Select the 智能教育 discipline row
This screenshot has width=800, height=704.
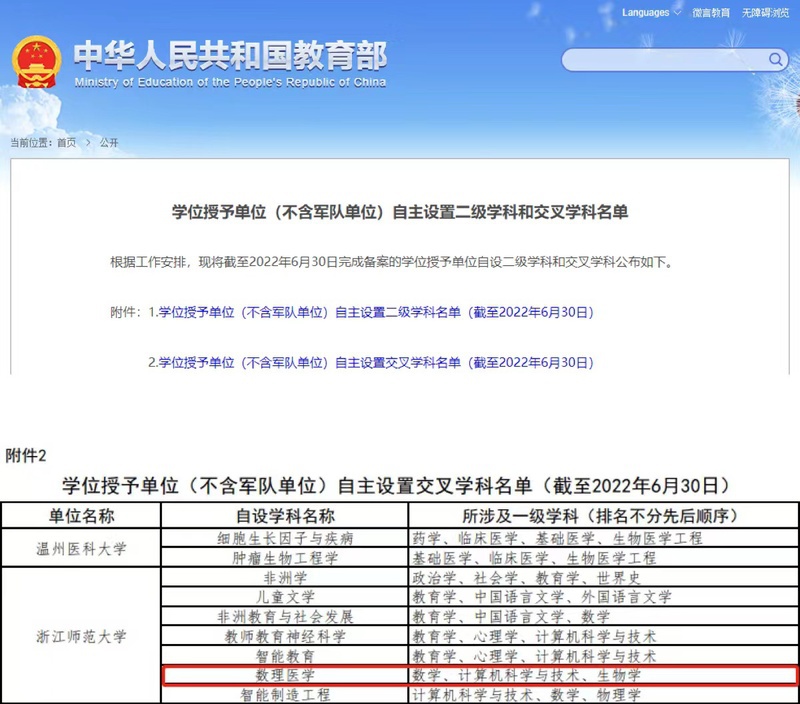click(284, 656)
